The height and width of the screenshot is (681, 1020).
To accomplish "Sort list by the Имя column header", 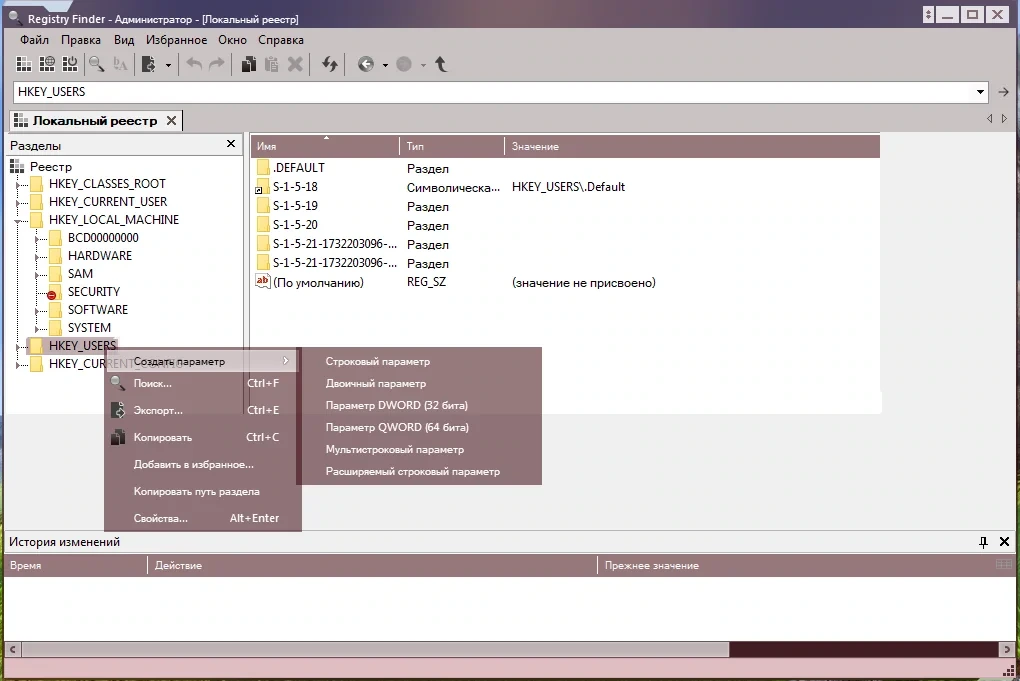I will pyautogui.click(x=325, y=146).
